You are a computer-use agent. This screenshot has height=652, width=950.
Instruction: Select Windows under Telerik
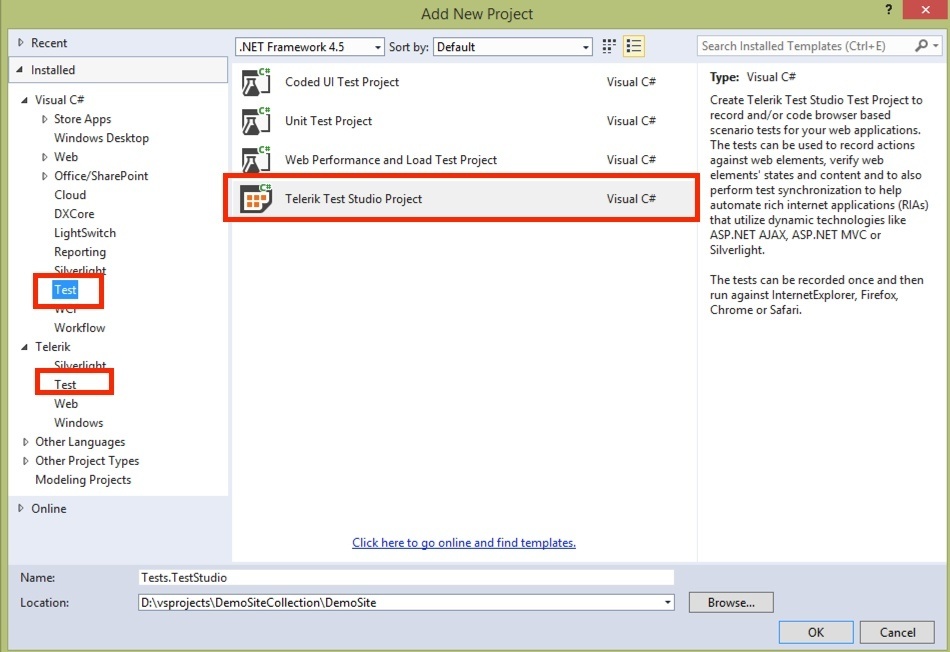tap(79, 423)
